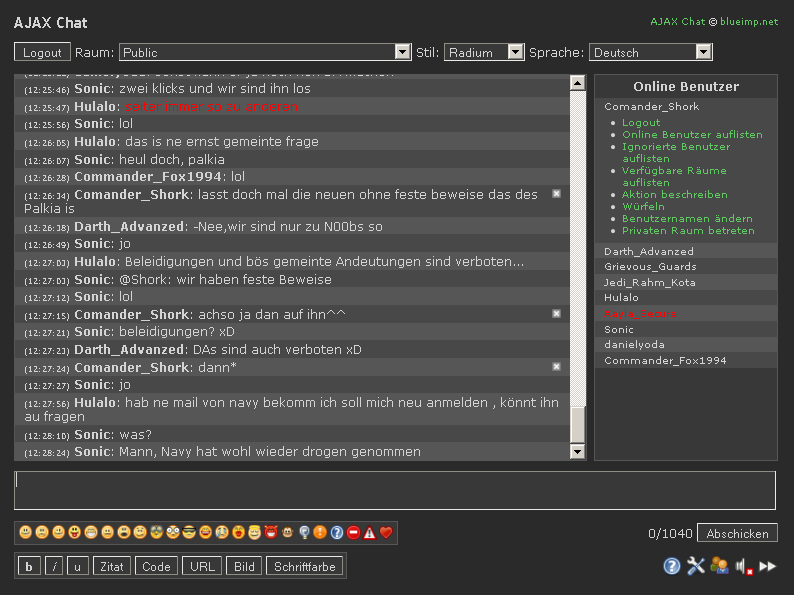Insert the orange exclamation emoticon
Viewport: 794px width, 595px height.
(320, 532)
